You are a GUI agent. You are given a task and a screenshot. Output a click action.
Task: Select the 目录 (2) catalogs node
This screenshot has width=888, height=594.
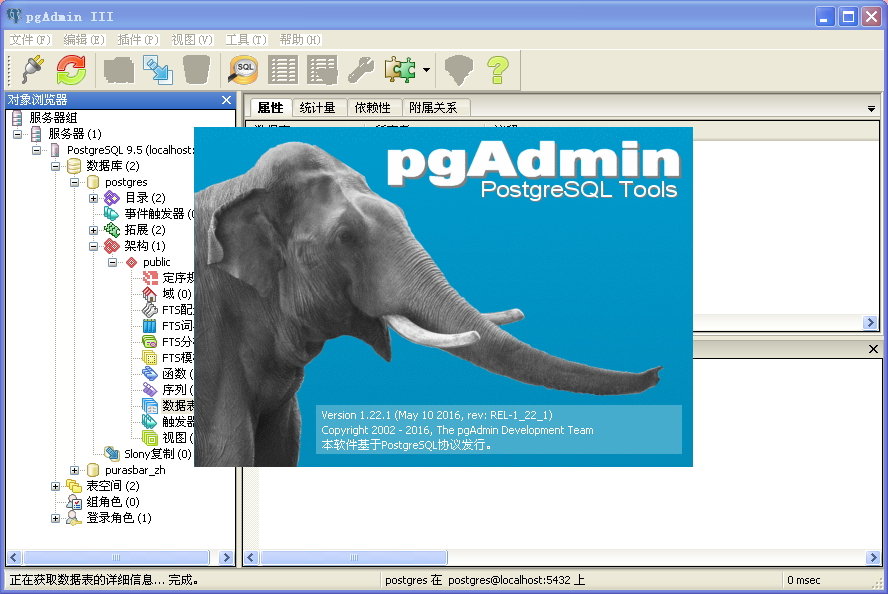coord(145,198)
